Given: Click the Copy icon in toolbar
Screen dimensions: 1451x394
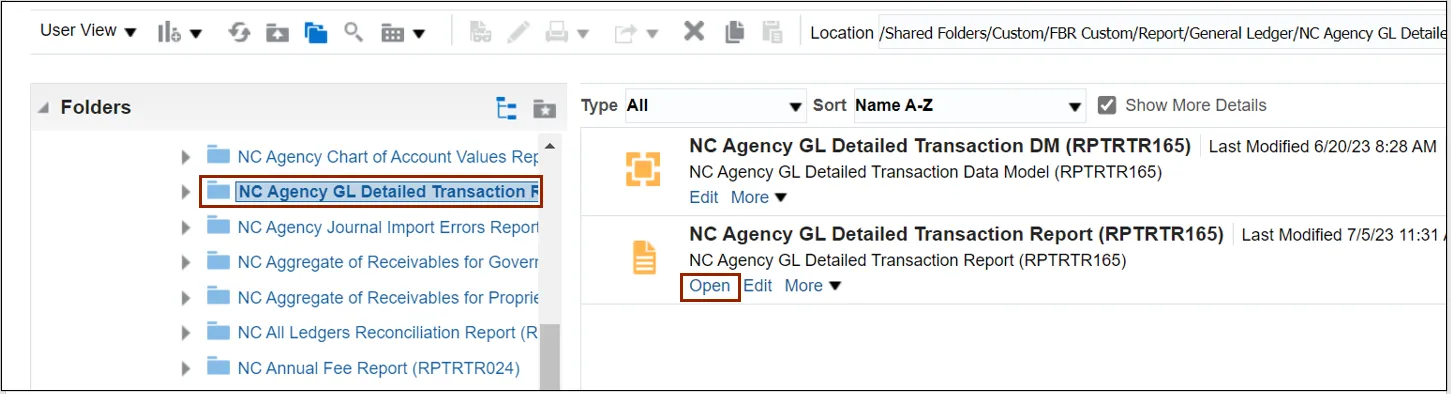Looking at the screenshot, I should (735, 32).
